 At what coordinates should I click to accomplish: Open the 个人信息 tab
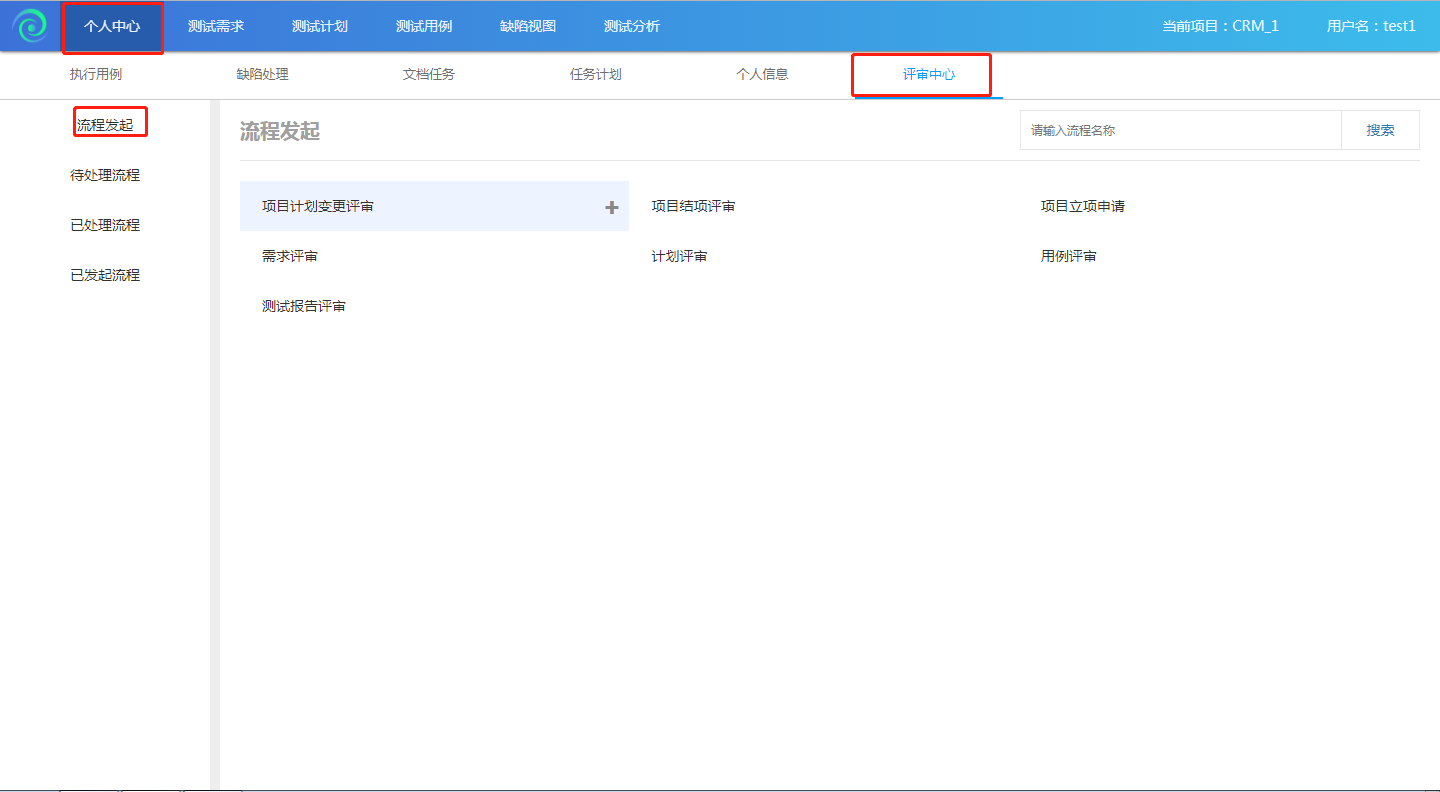(762, 75)
